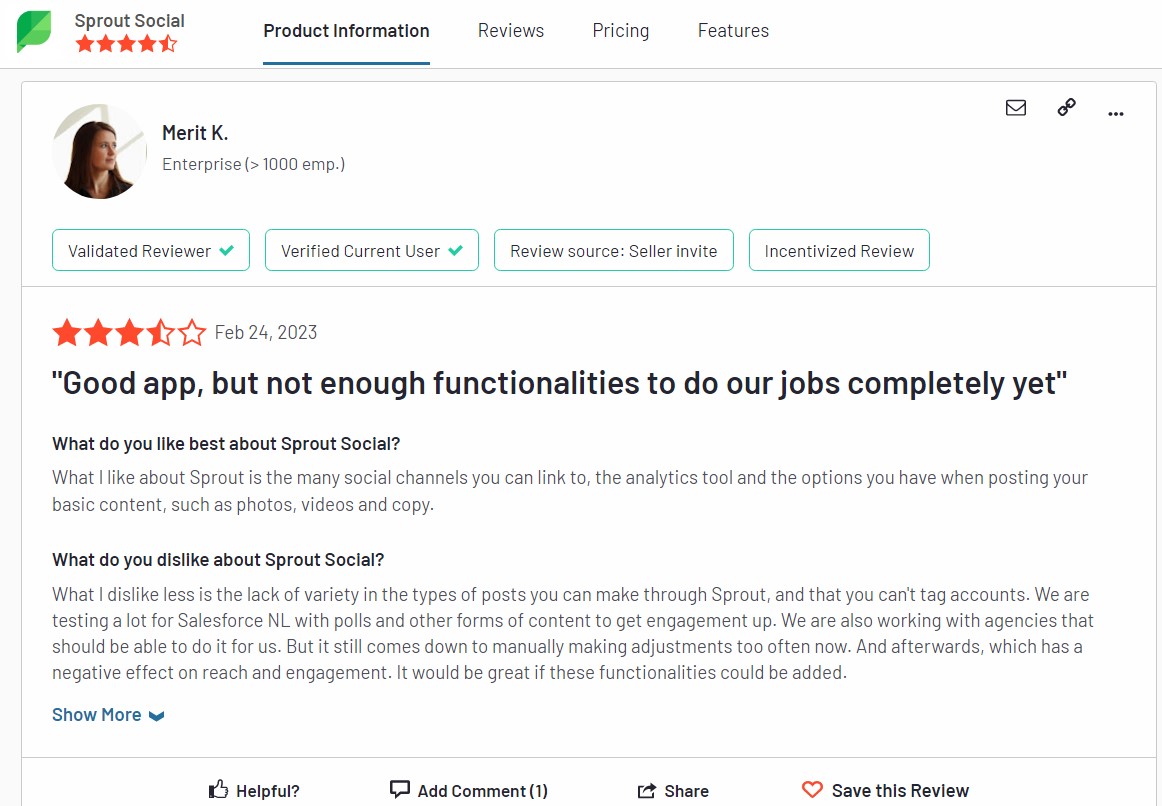The width and height of the screenshot is (1162, 806).
Task: Toggle the Incentivized Review badge
Action: tap(839, 250)
